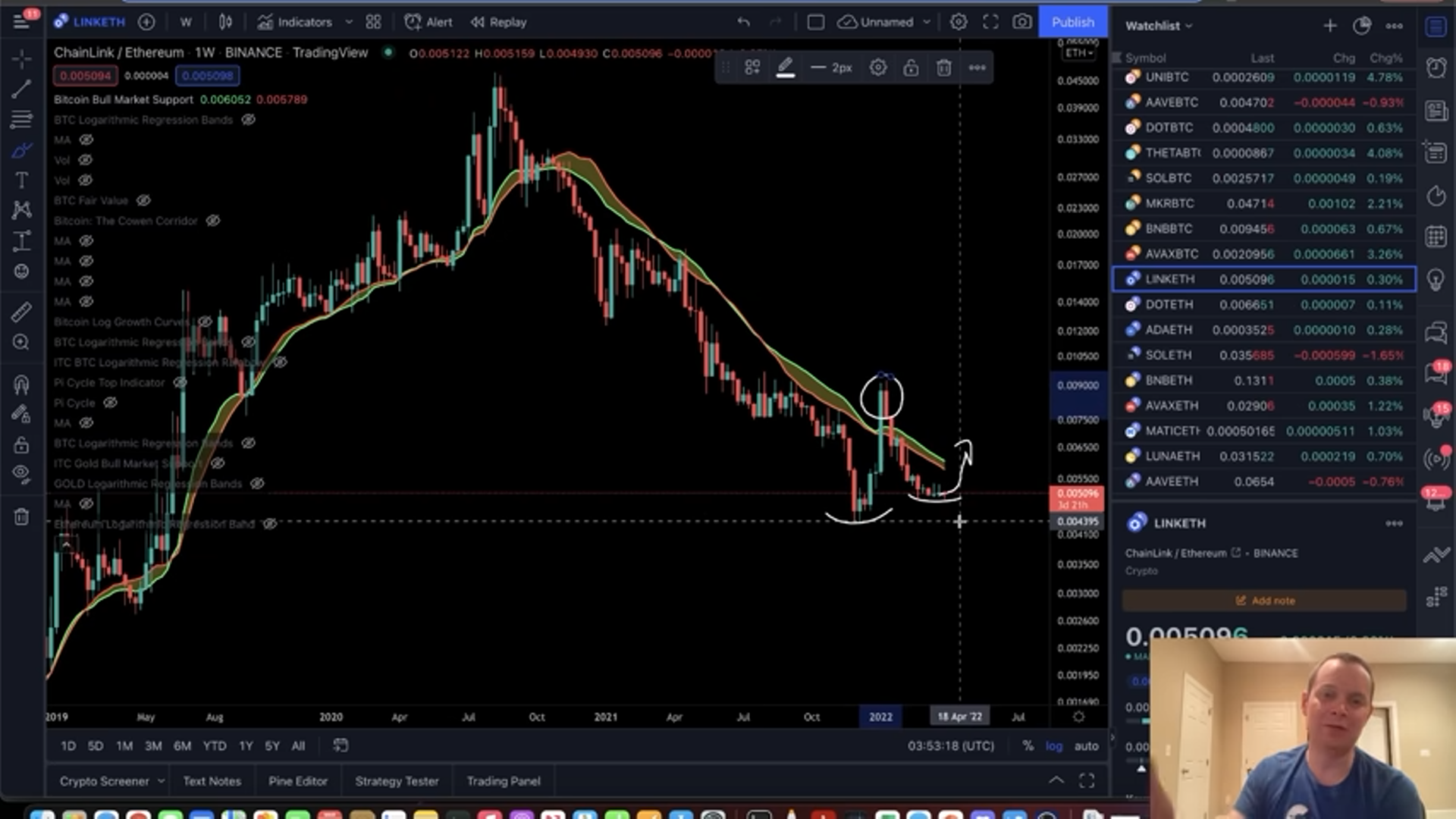Toggle magnet mode for drawings
Image resolution: width=1456 pixels, height=819 pixels.
pyautogui.click(x=21, y=384)
